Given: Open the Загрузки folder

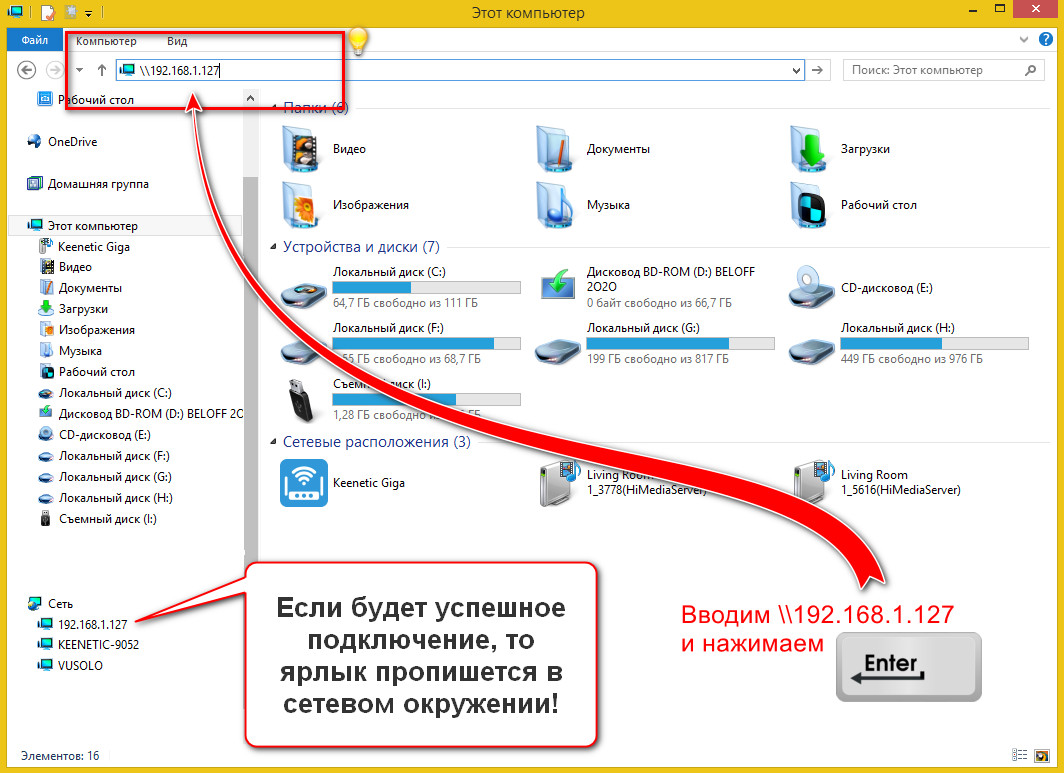Looking at the screenshot, I should 840,149.
